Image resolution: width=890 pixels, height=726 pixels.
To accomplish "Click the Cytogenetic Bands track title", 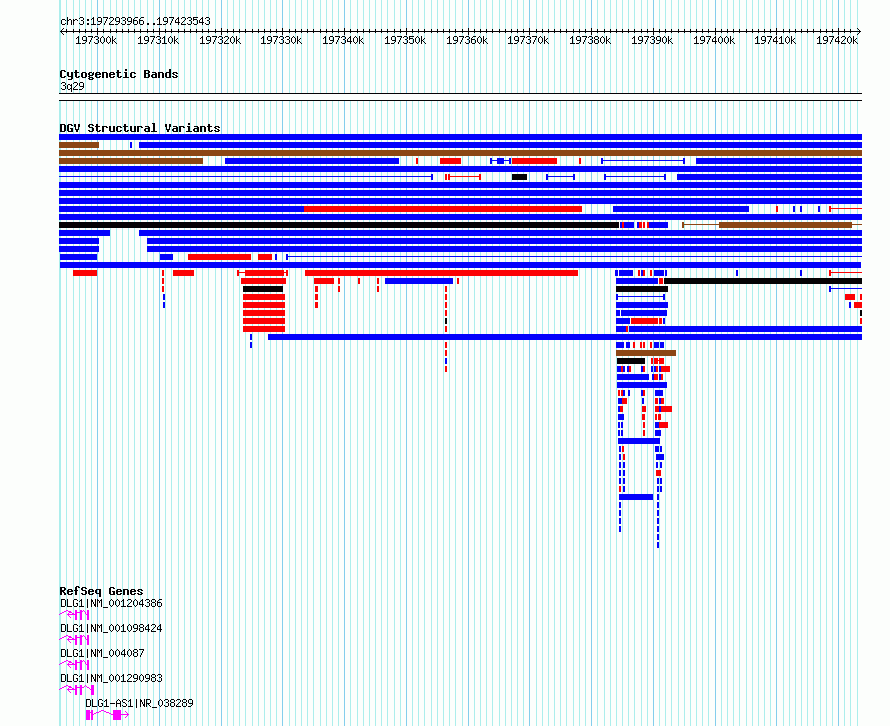I will (119, 74).
